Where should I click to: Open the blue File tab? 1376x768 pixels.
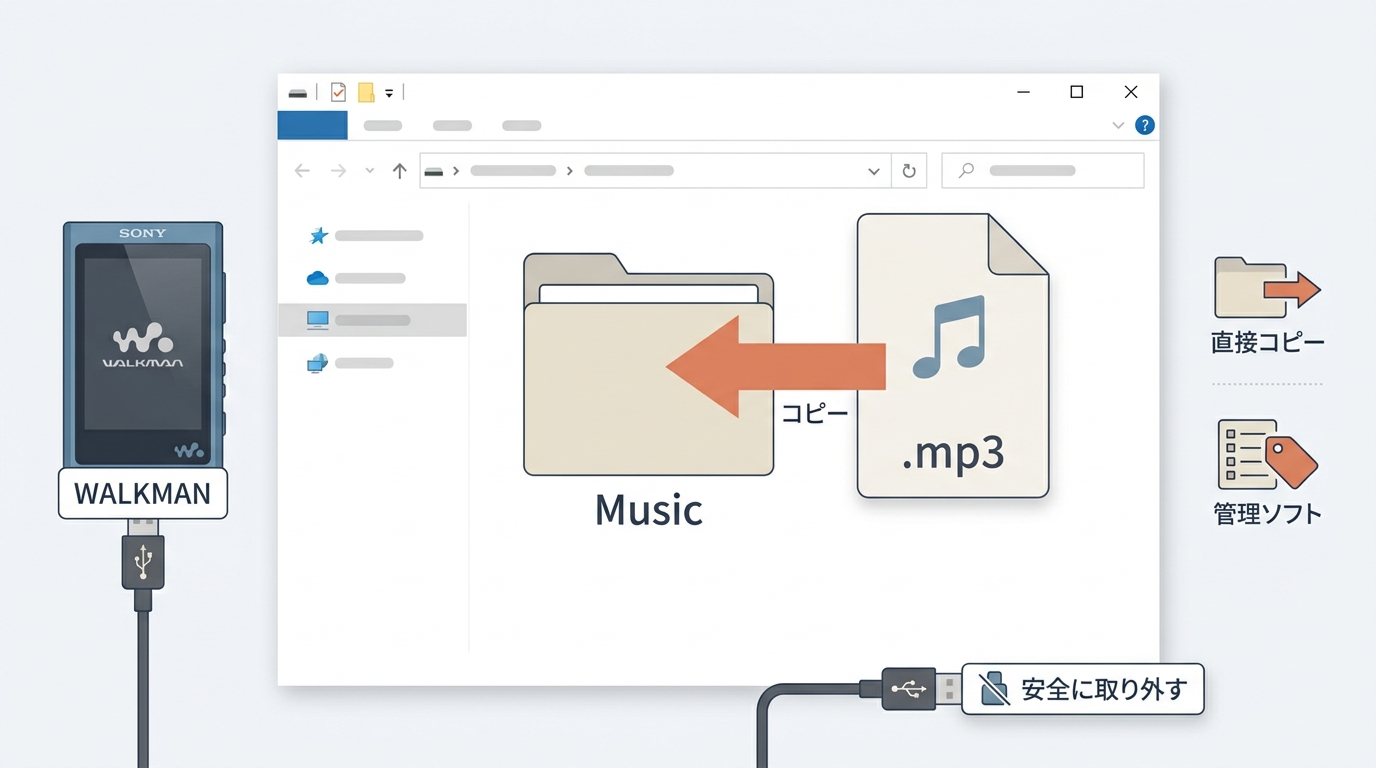pyautogui.click(x=312, y=125)
